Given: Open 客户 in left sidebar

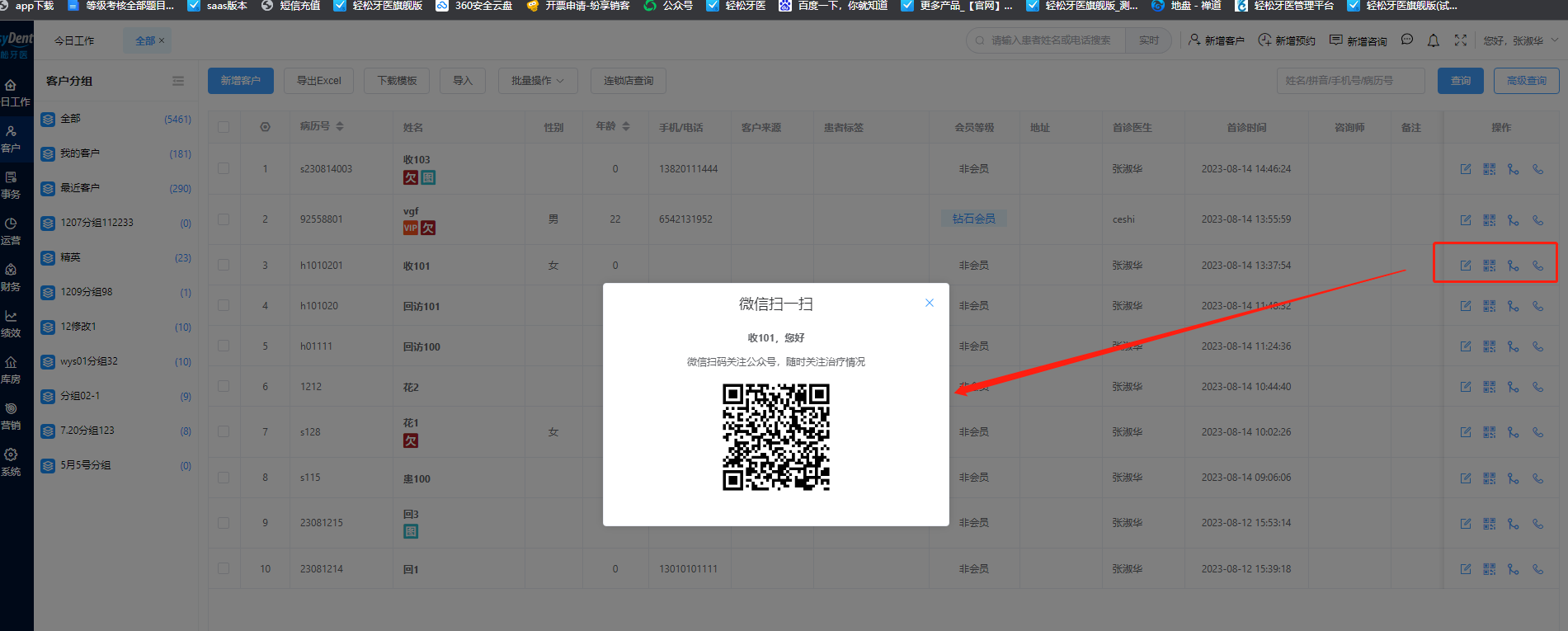Looking at the screenshot, I should [x=12, y=139].
